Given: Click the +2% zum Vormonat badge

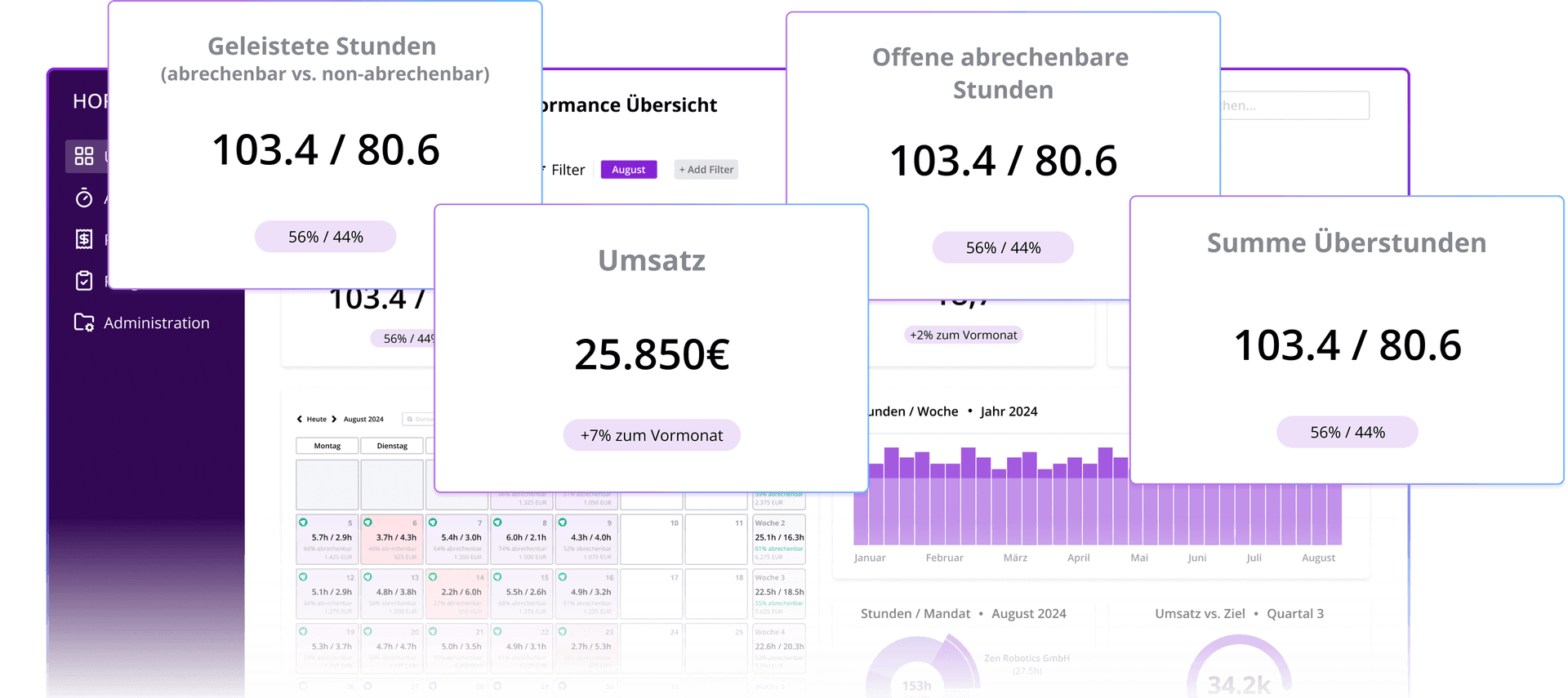Looking at the screenshot, I should click(x=964, y=335).
